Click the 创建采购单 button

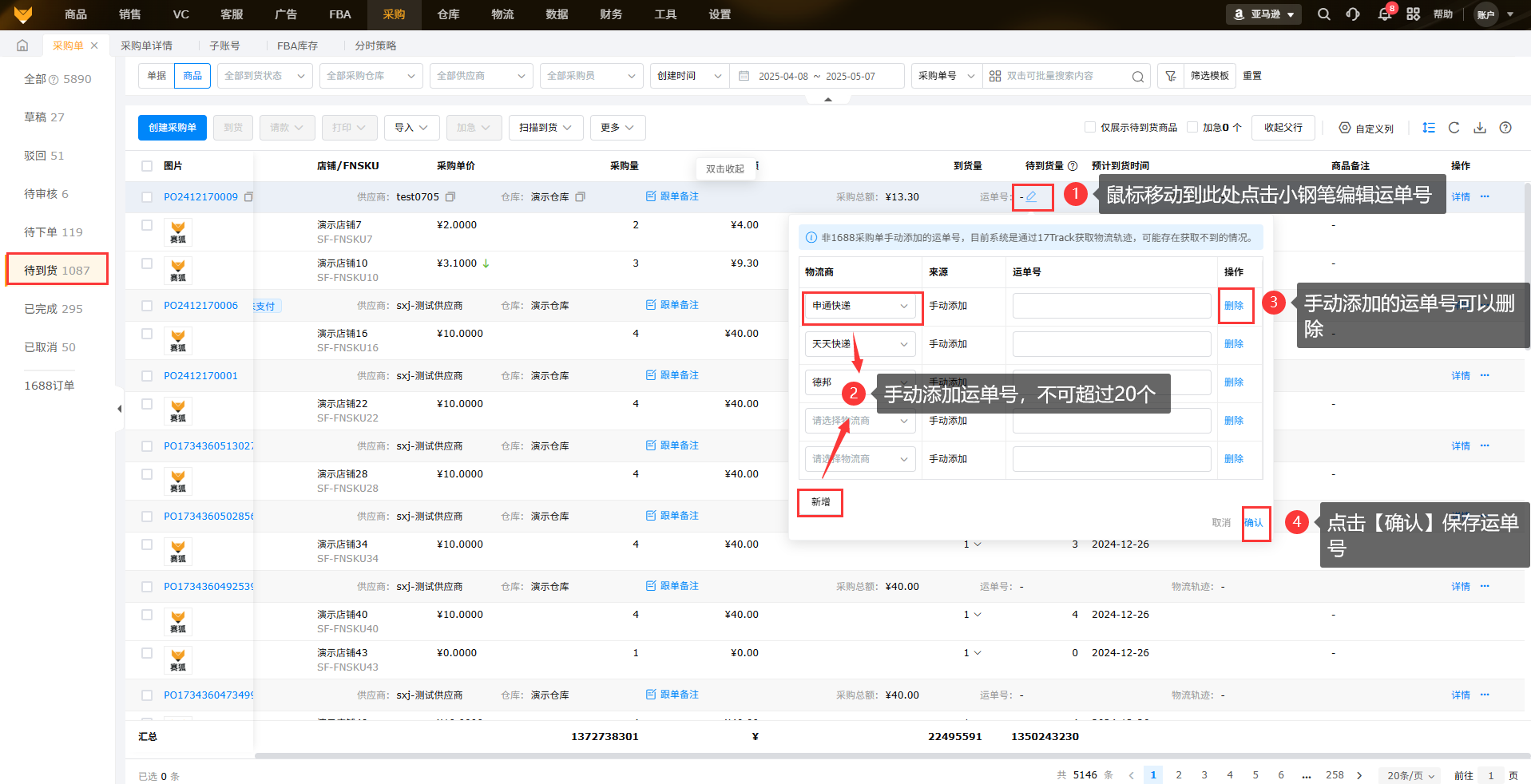[172, 128]
